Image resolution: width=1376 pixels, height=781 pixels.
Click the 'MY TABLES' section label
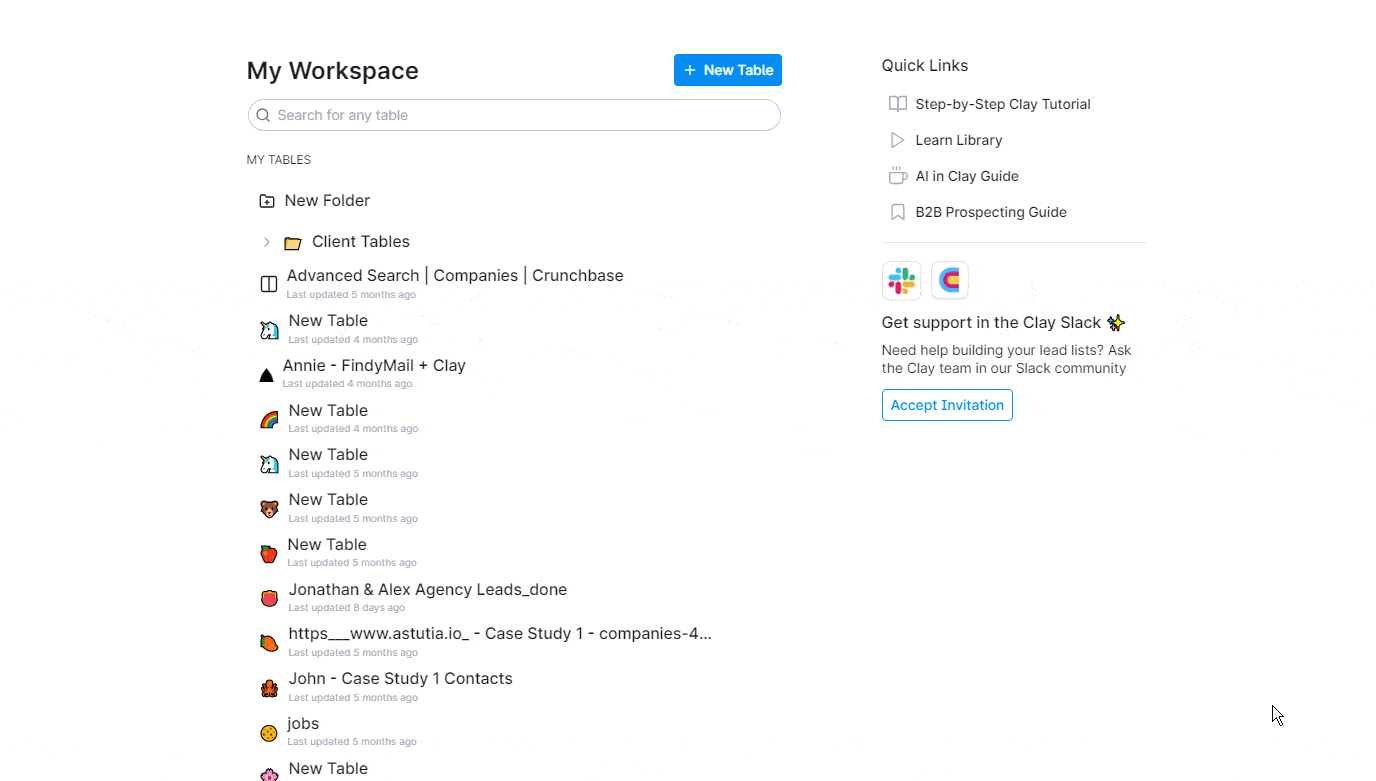[279, 160]
